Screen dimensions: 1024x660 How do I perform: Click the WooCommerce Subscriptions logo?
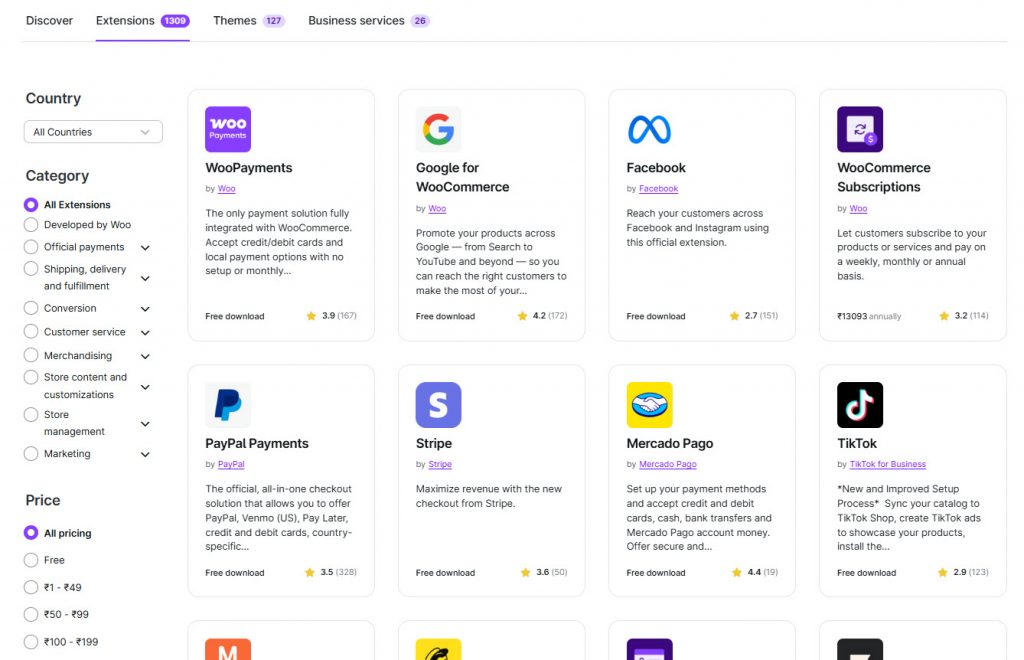(859, 129)
